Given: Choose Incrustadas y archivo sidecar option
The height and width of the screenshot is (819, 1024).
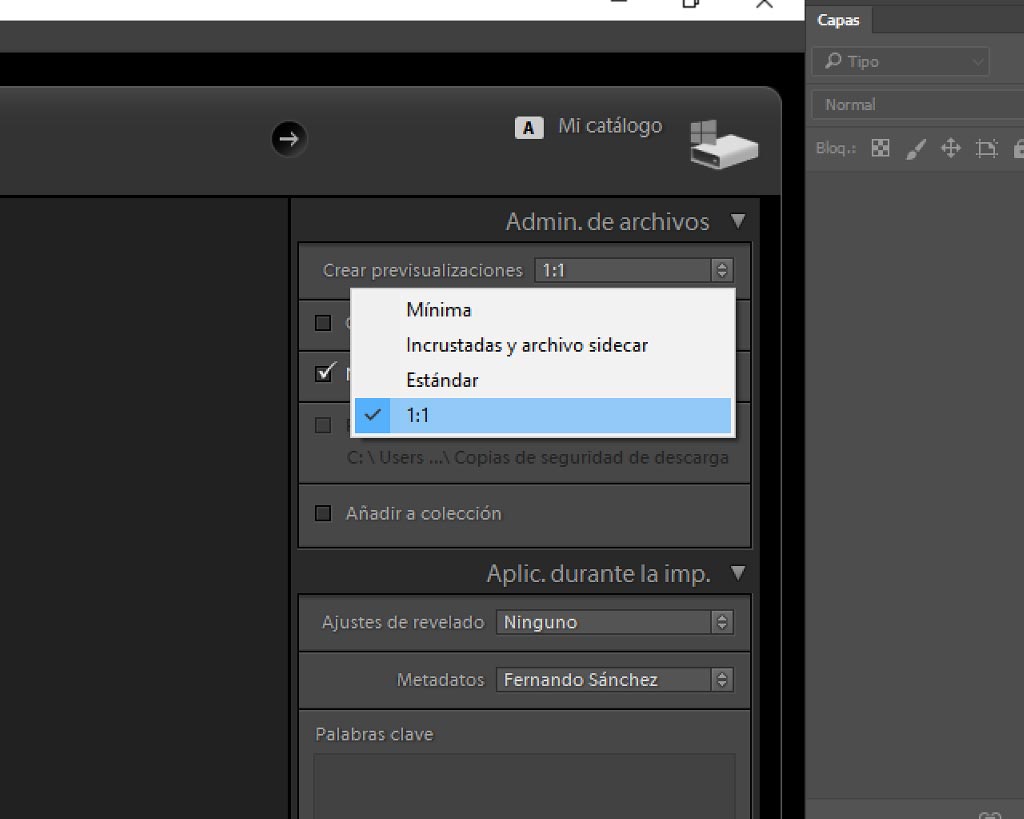Looking at the screenshot, I should pyautogui.click(x=543, y=345).
